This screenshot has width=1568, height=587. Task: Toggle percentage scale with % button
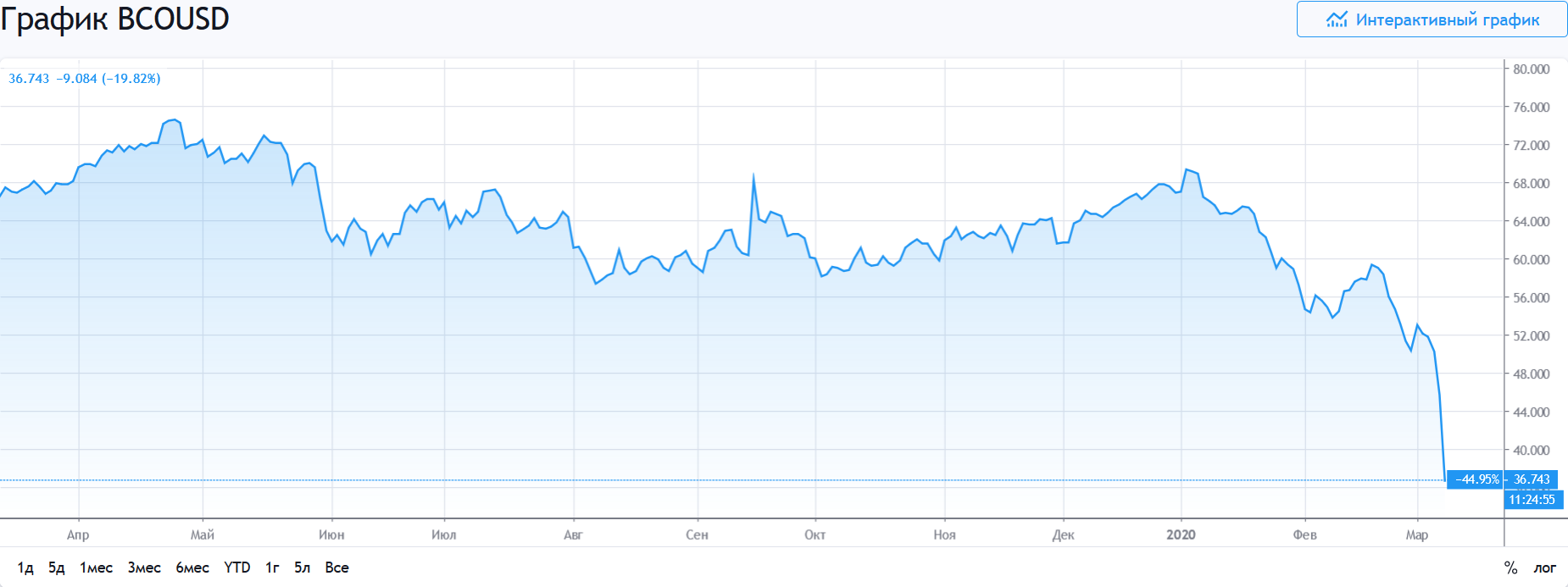1510,568
